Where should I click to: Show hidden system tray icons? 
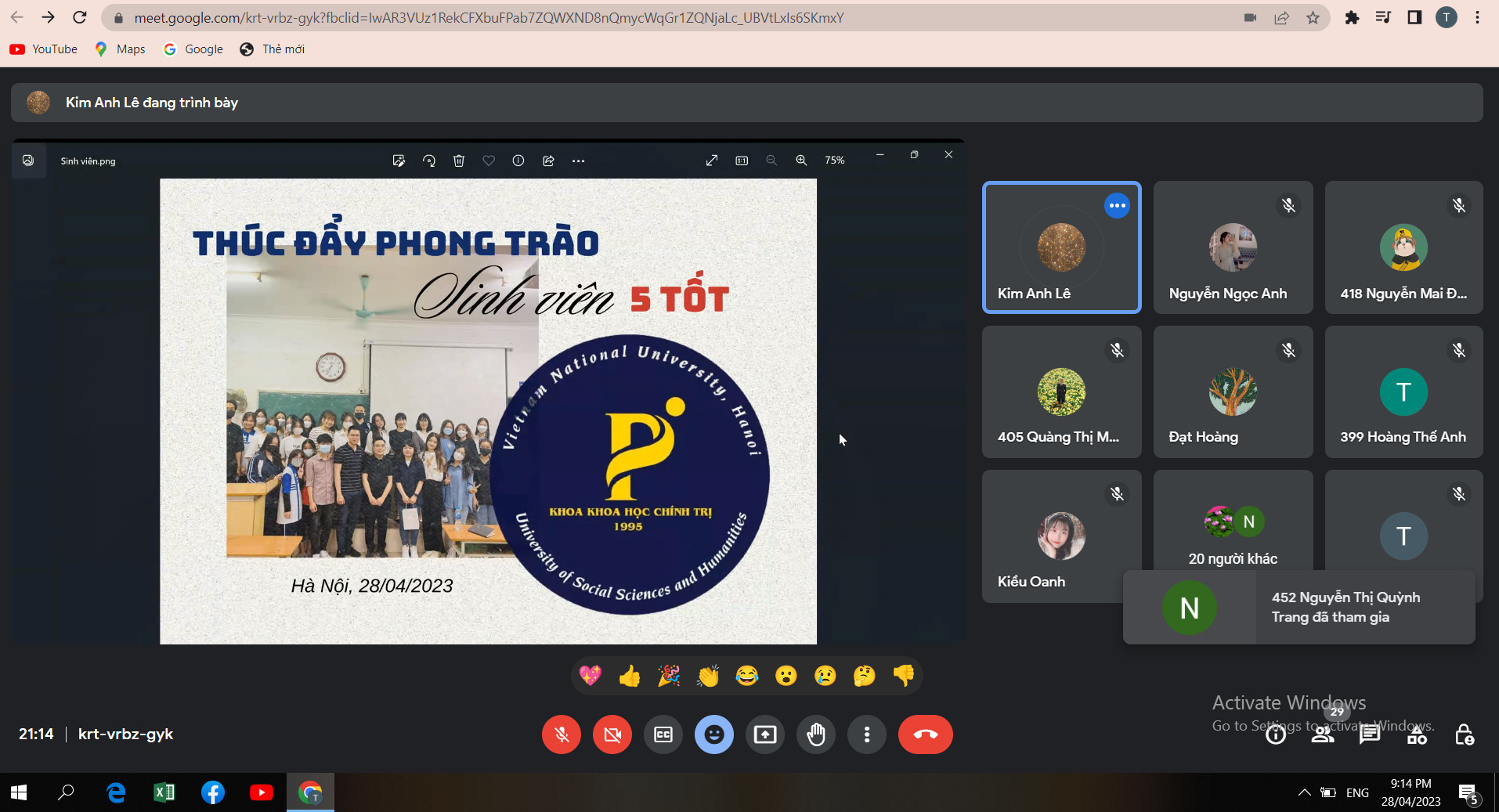1304,792
